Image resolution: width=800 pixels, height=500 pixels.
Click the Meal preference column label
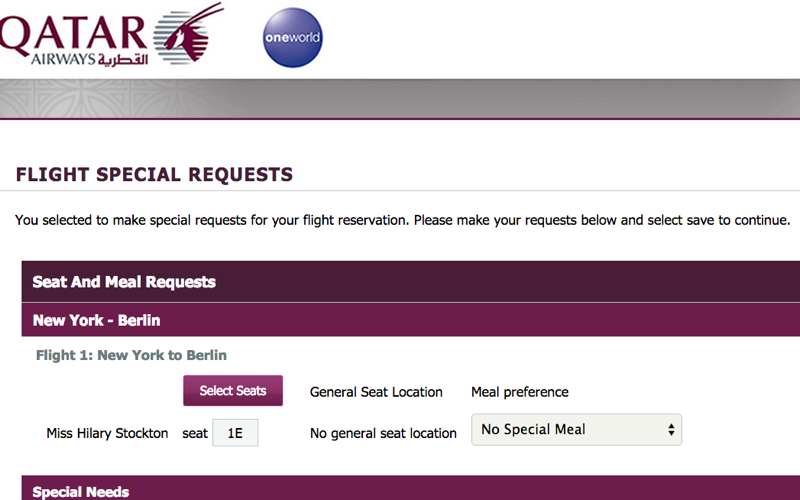pyautogui.click(x=519, y=392)
